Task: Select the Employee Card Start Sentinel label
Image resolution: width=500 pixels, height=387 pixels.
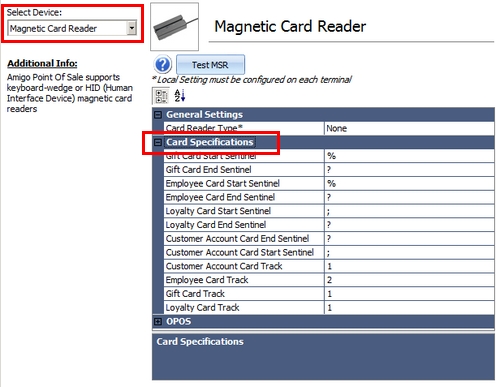Action: point(223,183)
